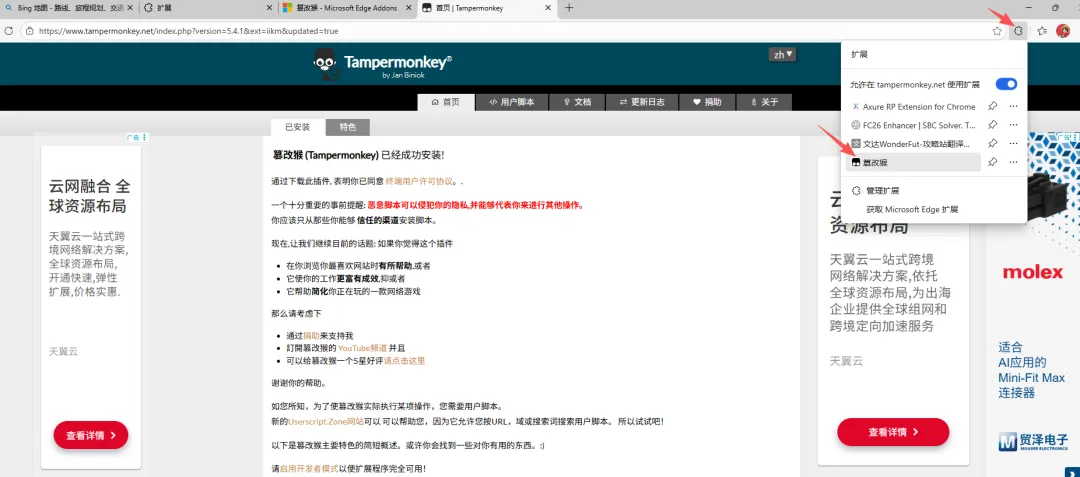1080x477 pixels.
Task: Open more options for FC26 Enhancer
Action: pos(1013,125)
